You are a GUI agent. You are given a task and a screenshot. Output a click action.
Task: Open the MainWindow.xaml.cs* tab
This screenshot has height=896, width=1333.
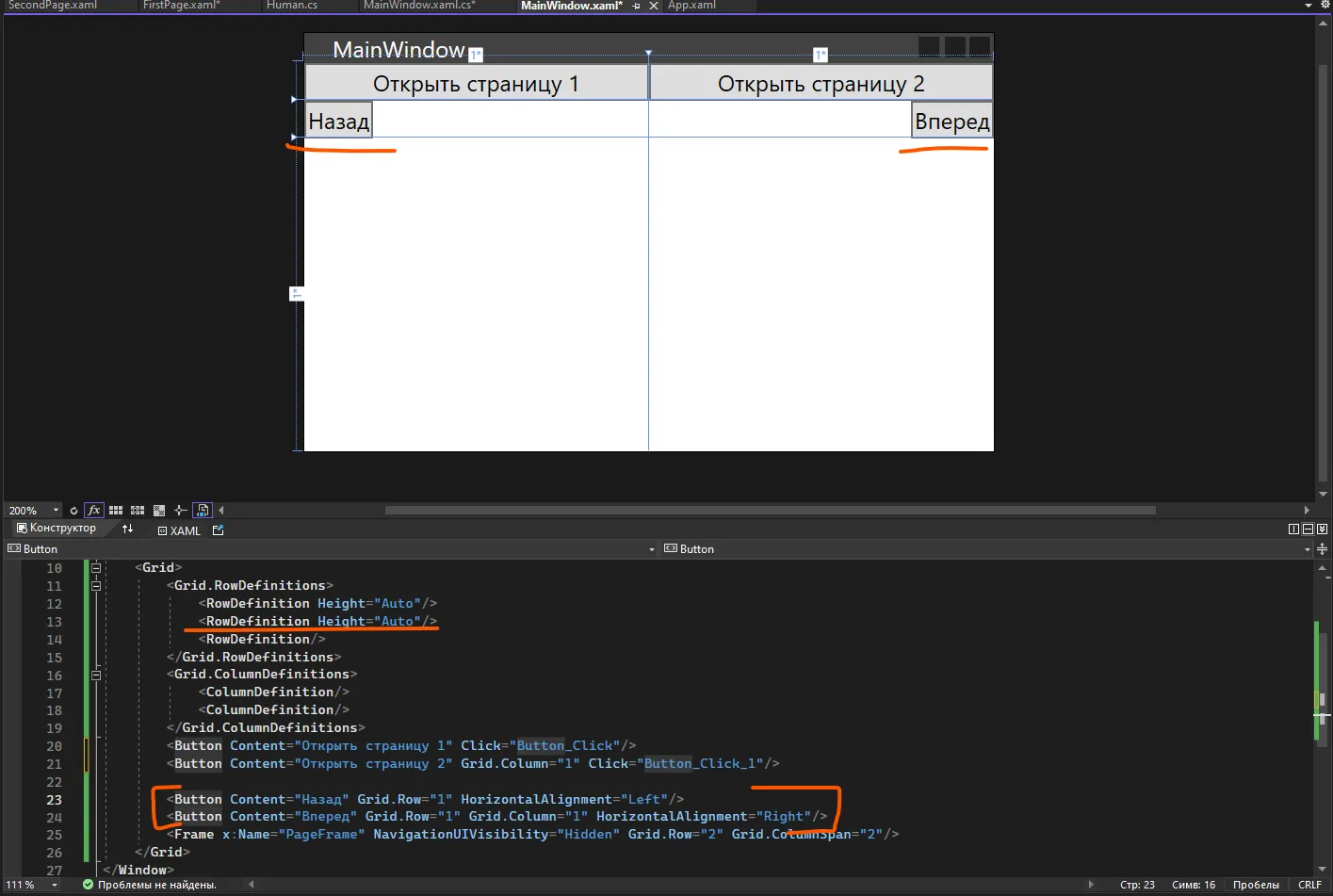pos(419,6)
